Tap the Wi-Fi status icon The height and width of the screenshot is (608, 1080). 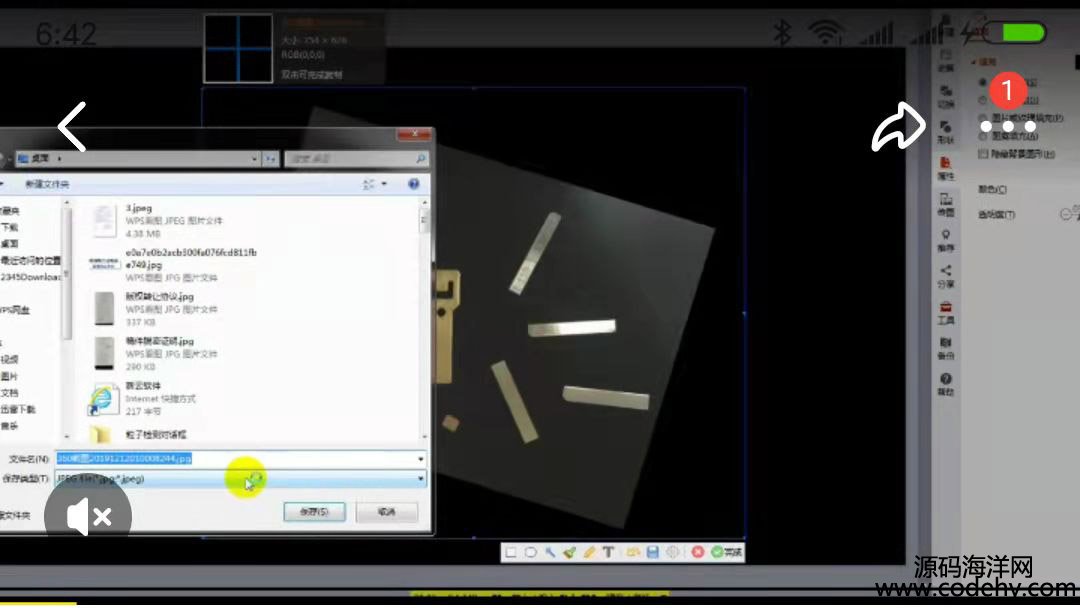pyautogui.click(x=826, y=33)
